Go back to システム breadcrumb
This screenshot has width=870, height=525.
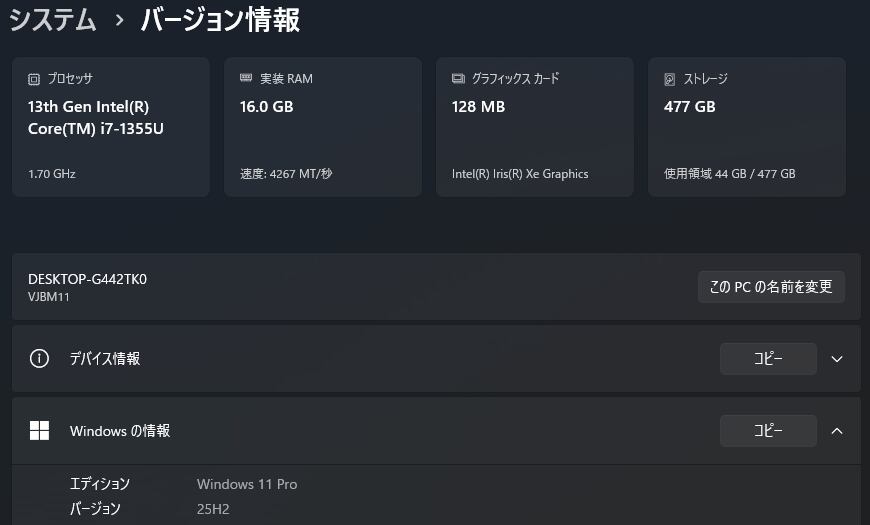(x=53, y=20)
